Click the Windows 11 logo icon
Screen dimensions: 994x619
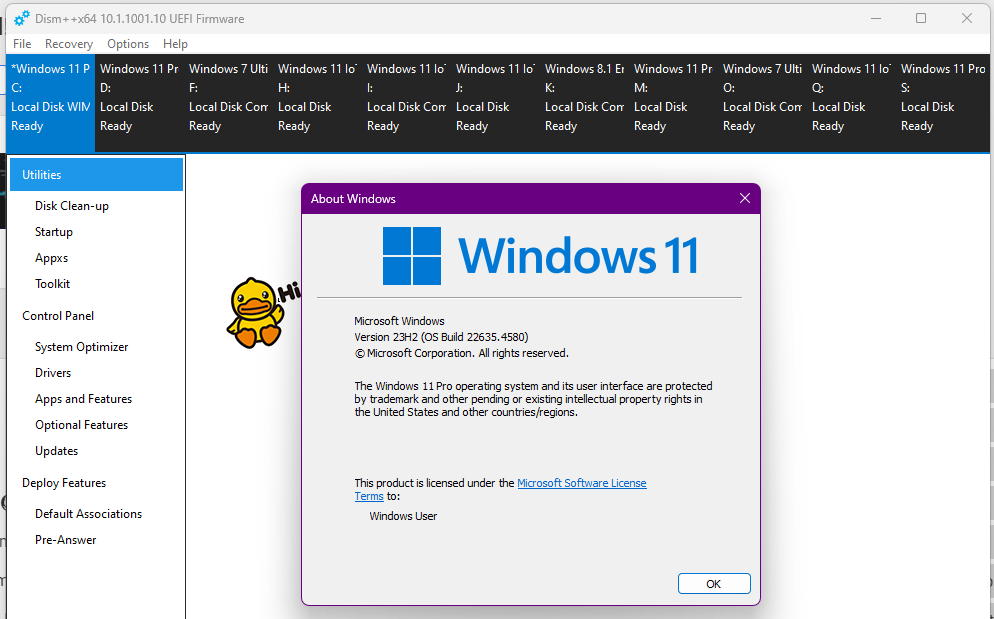[x=412, y=256]
